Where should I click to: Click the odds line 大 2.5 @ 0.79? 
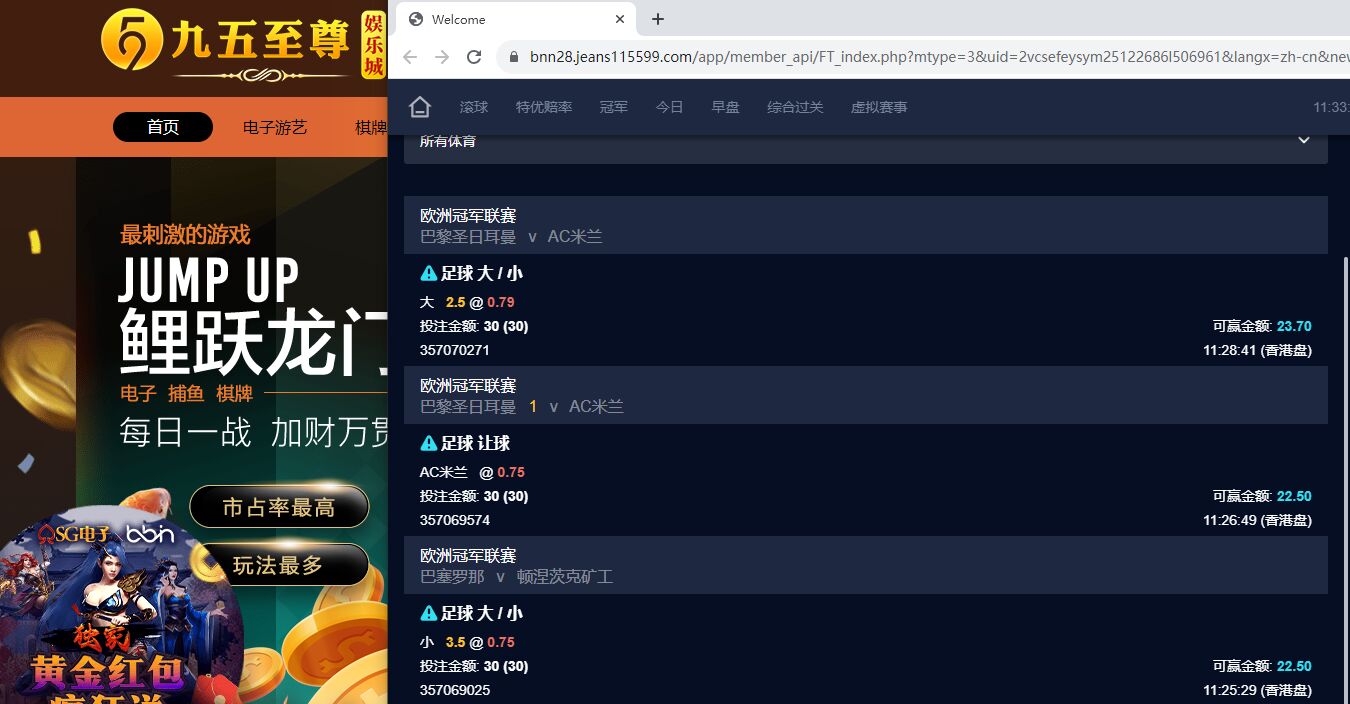[x=467, y=302]
